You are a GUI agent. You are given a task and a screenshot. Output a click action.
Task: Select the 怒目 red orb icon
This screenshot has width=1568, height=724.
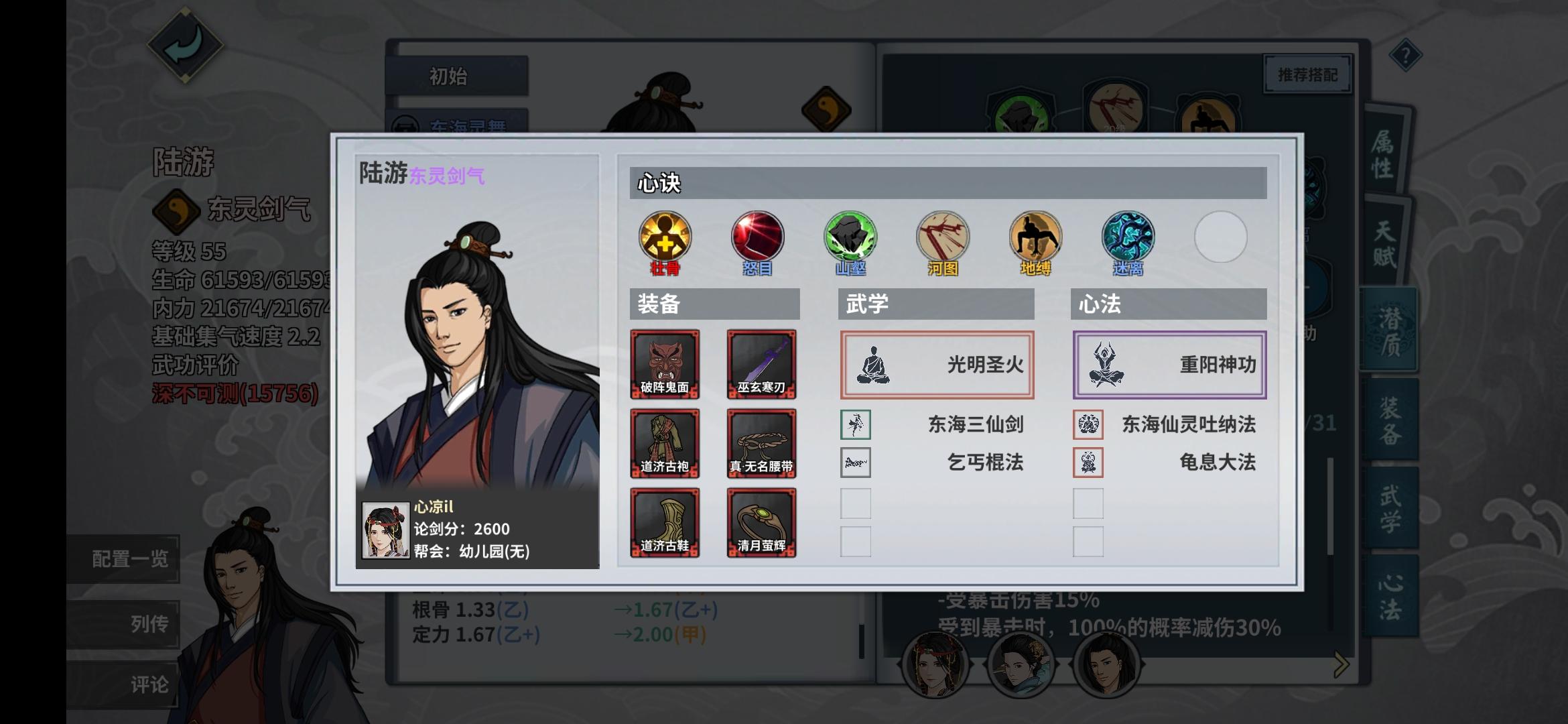(x=757, y=237)
